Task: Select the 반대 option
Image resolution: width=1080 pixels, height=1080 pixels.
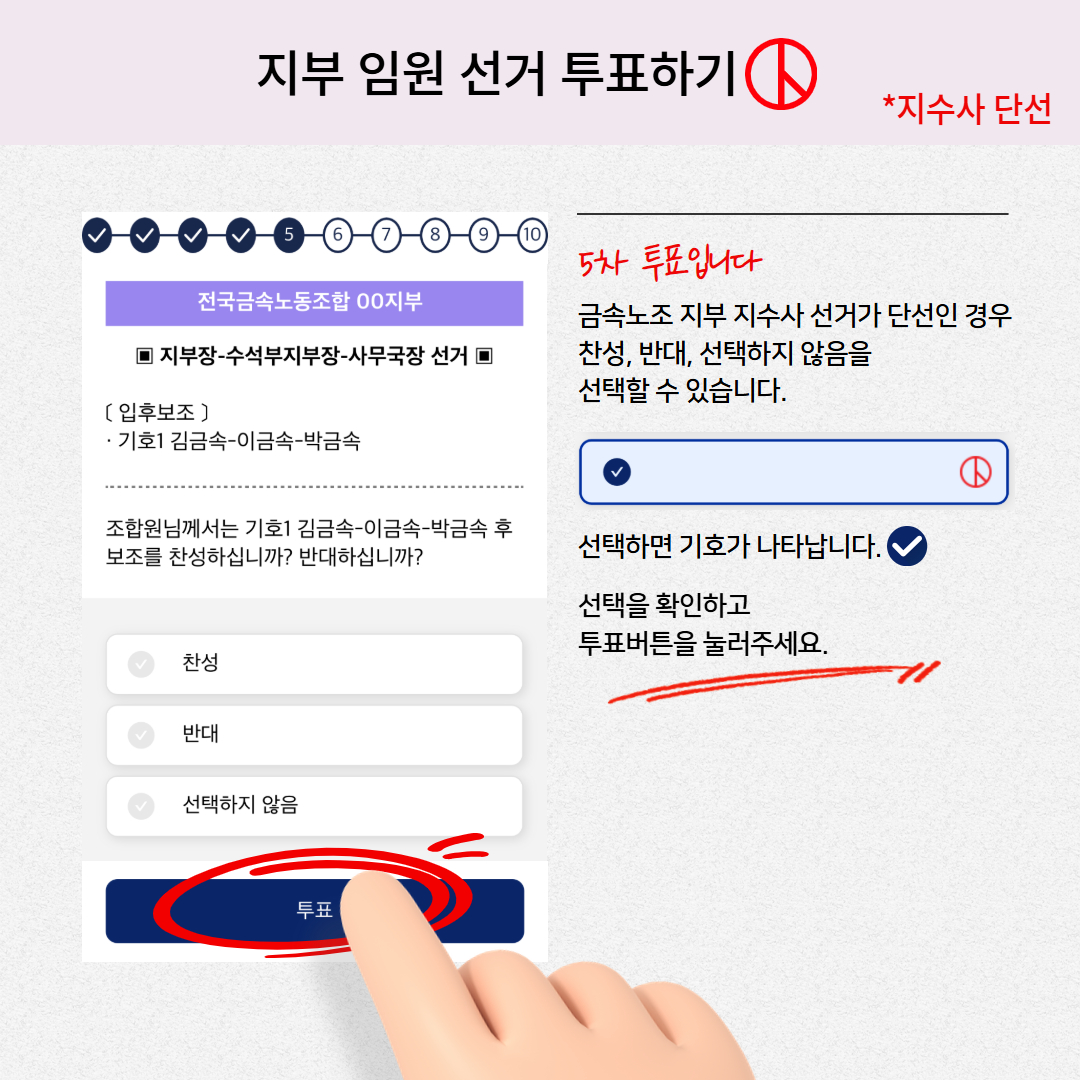Action: pos(314,735)
